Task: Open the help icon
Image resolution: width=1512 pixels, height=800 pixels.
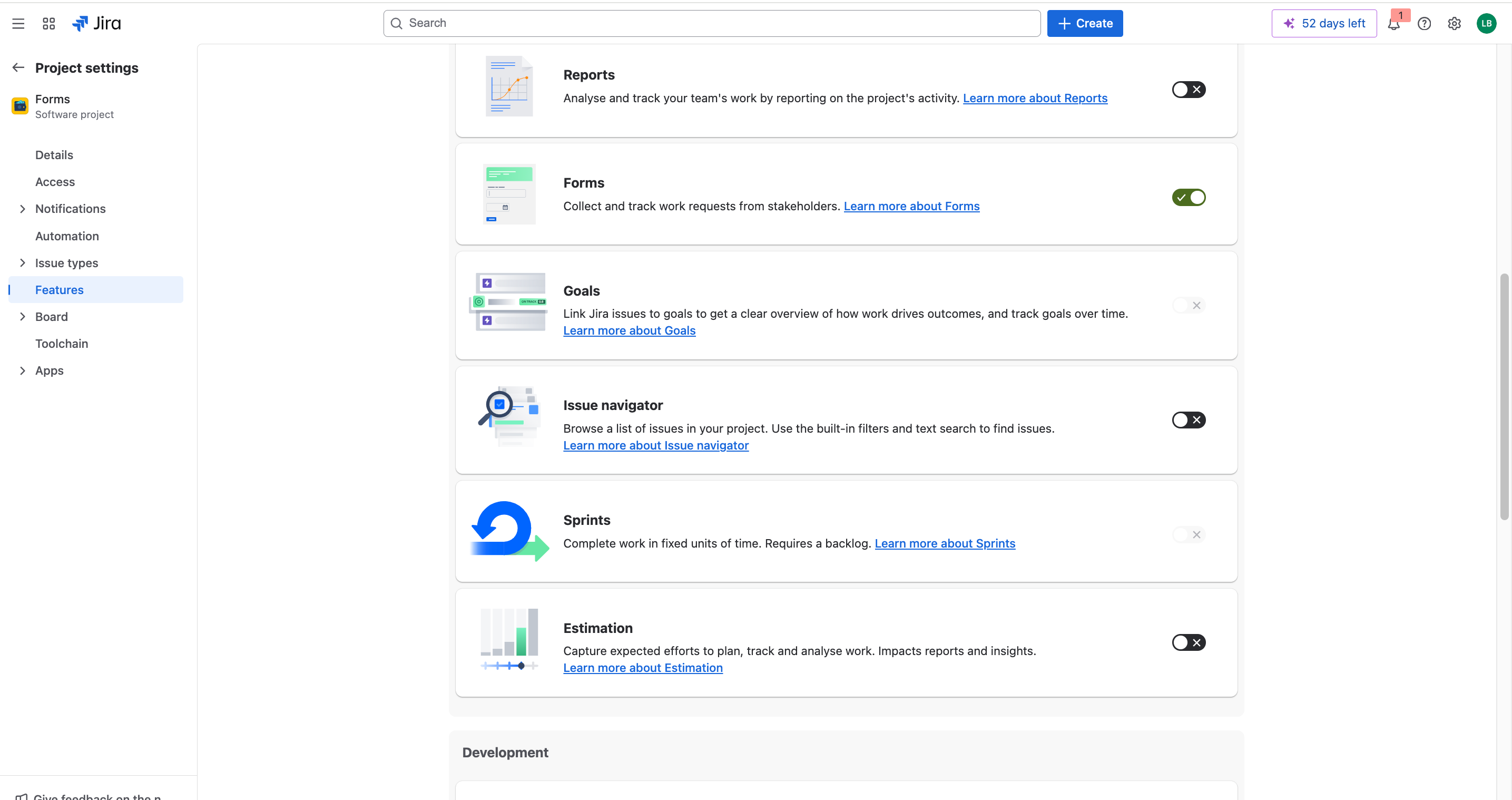Action: tap(1424, 23)
